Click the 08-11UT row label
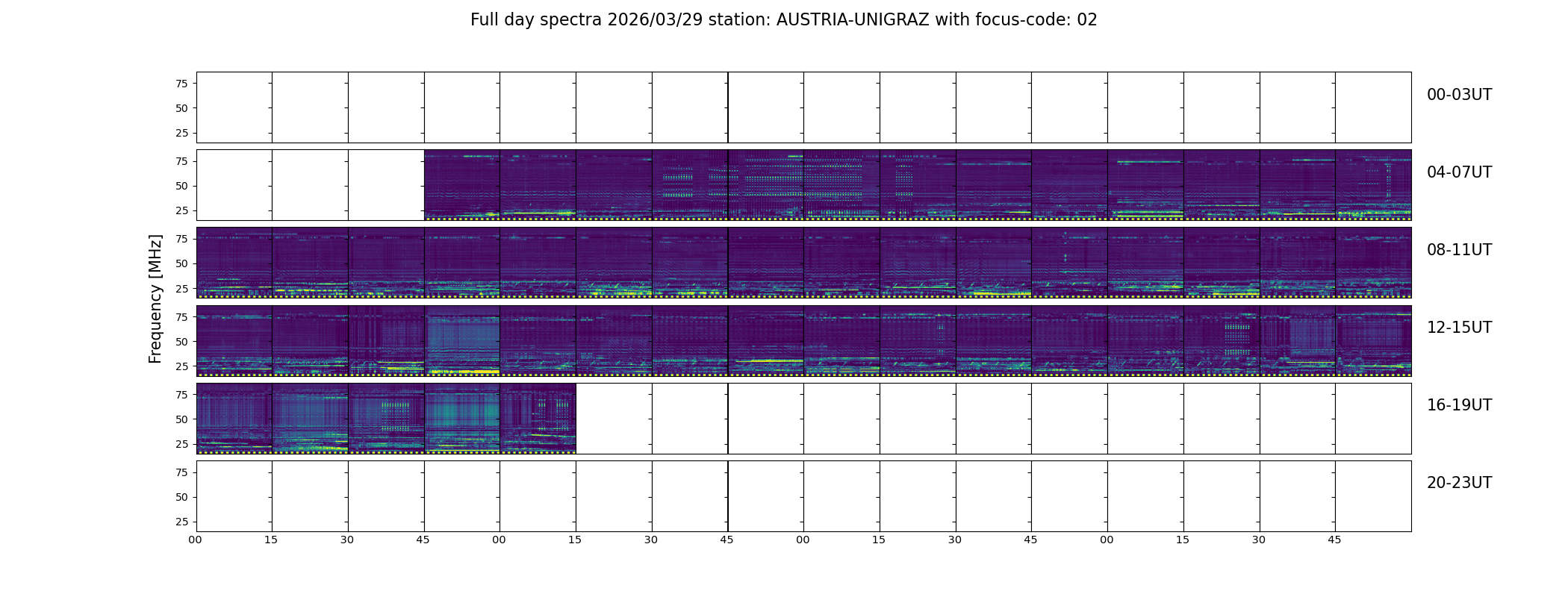Viewport: 1568px width, 597px height. coord(1459,250)
